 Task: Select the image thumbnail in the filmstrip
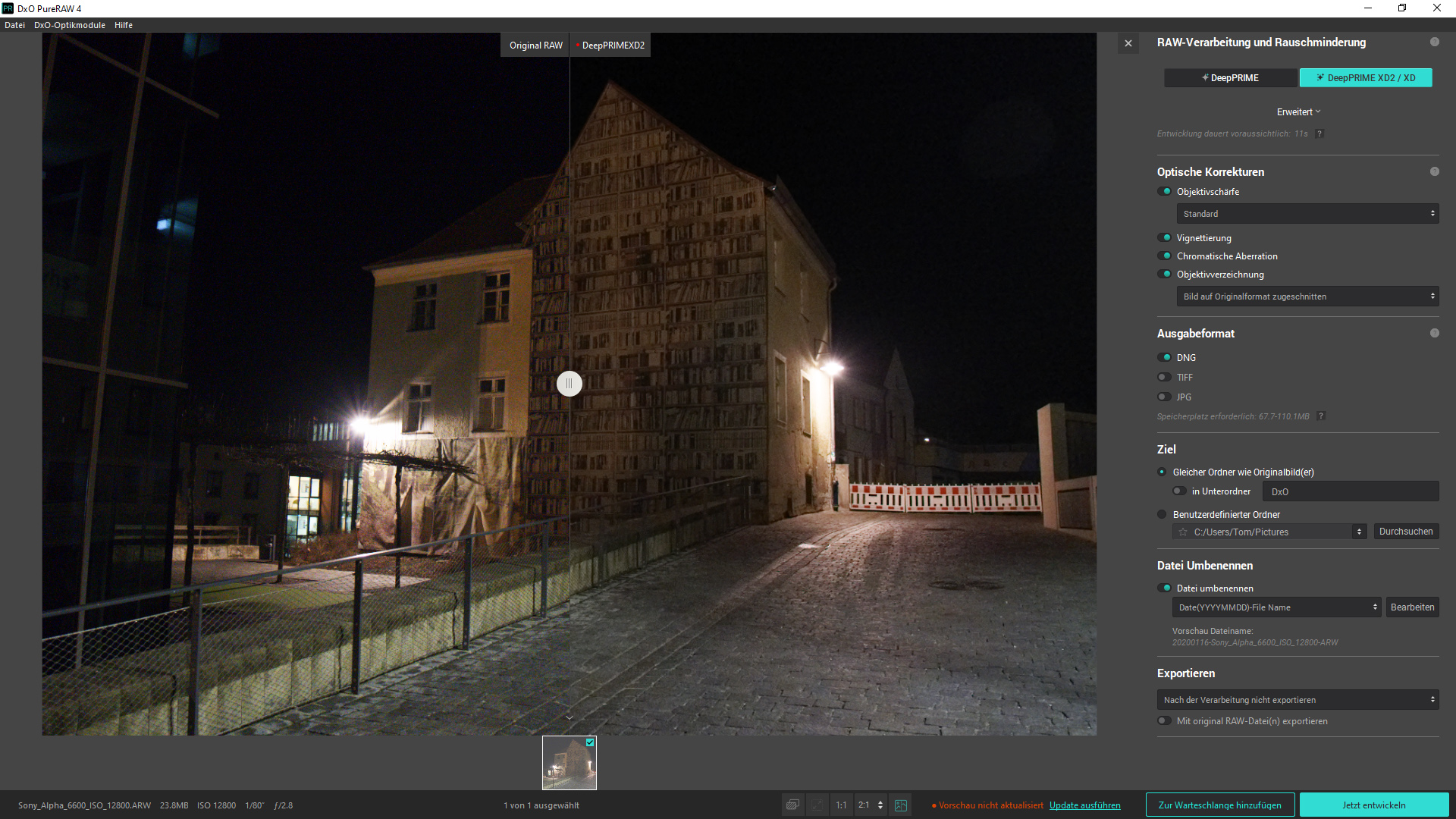pyautogui.click(x=569, y=764)
